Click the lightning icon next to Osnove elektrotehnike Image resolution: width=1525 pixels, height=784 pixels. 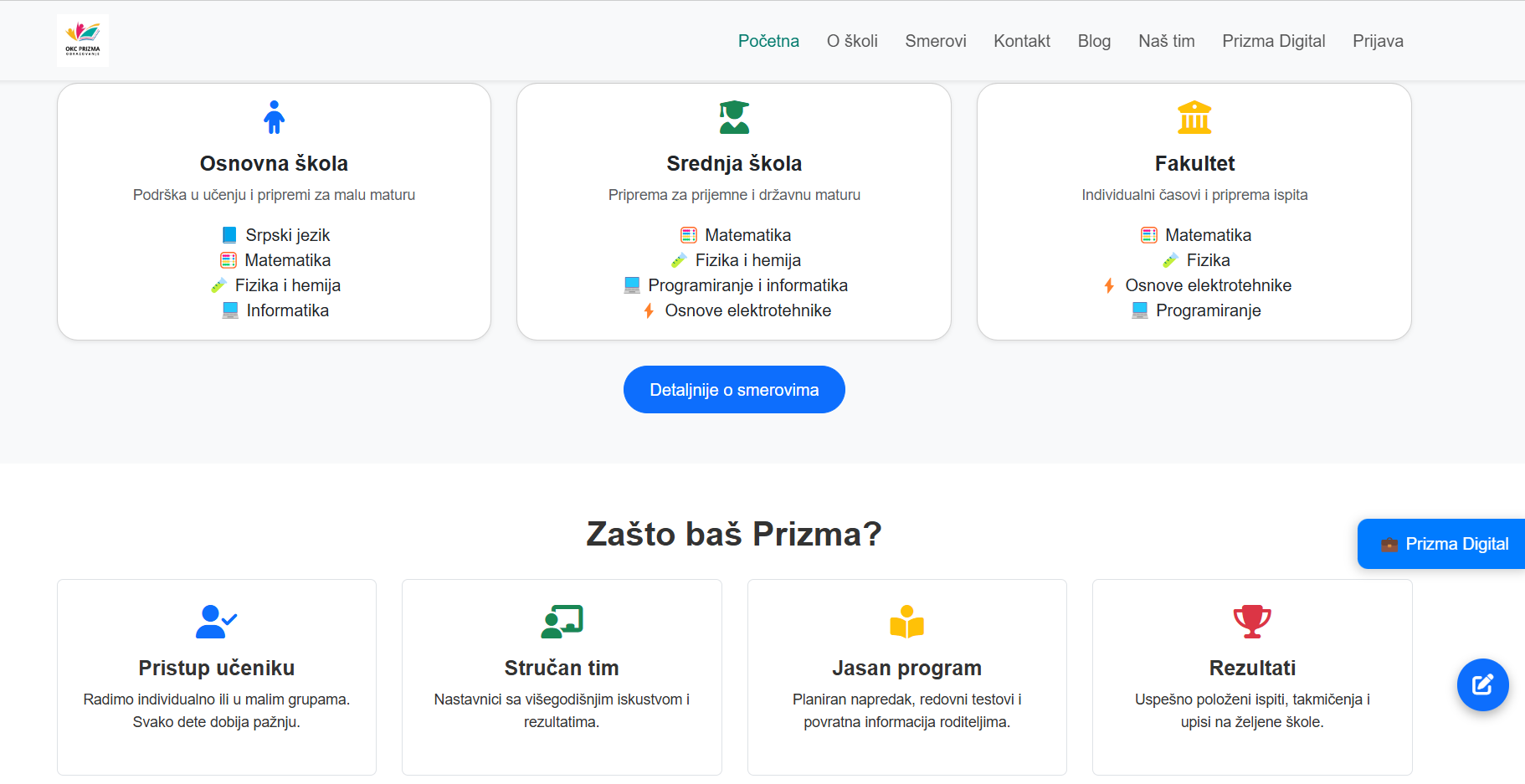[x=650, y=310]
